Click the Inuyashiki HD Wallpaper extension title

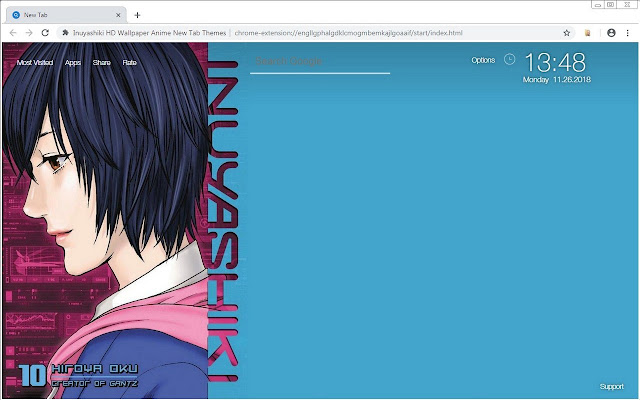pyautogui.click(x=149, y=33)
